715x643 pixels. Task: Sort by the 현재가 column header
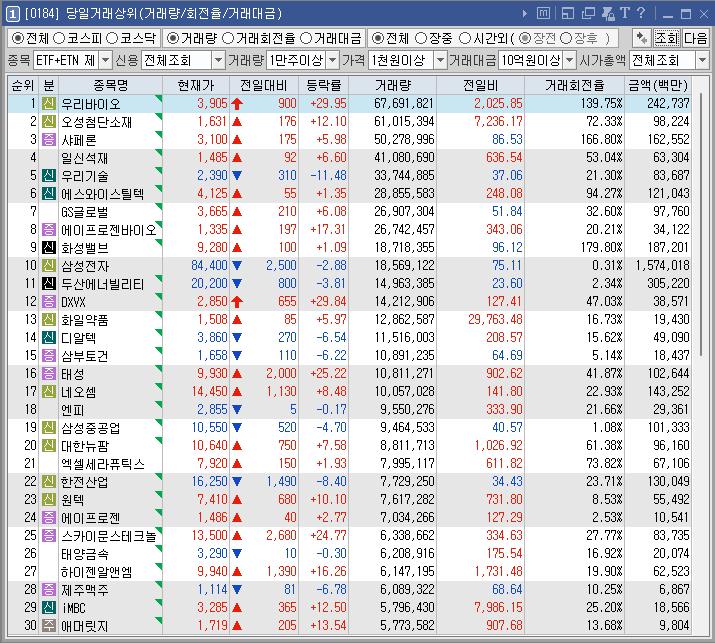[196, 85]
